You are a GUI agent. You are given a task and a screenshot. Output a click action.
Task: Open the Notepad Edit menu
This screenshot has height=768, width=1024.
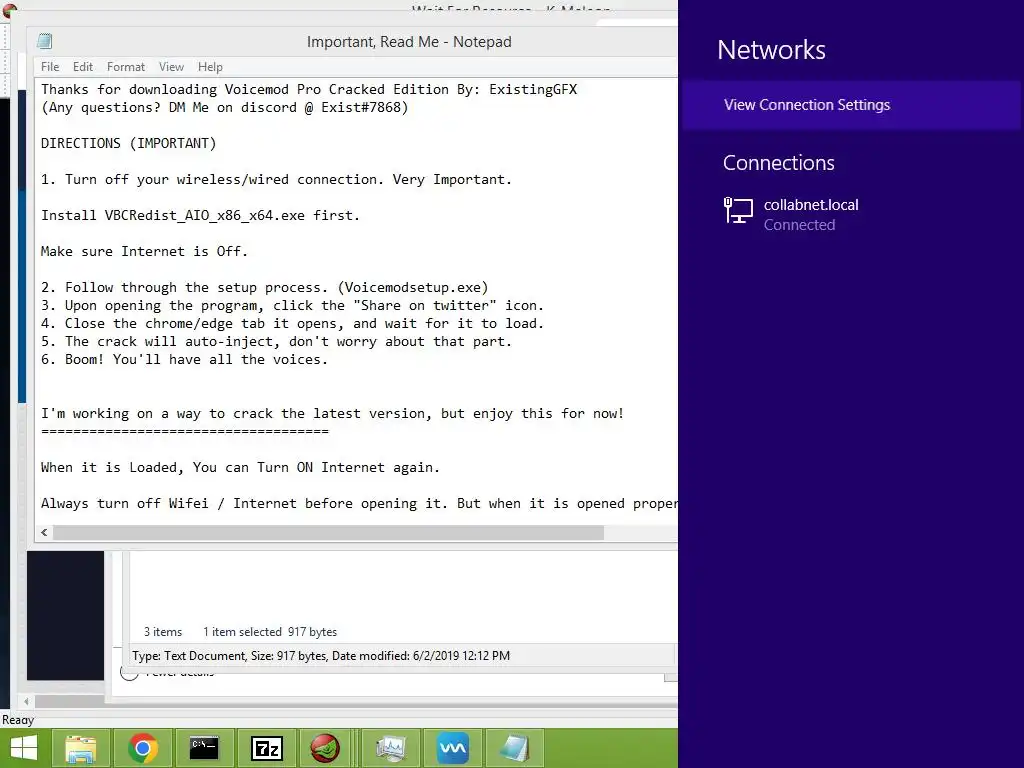pos(83,67)
